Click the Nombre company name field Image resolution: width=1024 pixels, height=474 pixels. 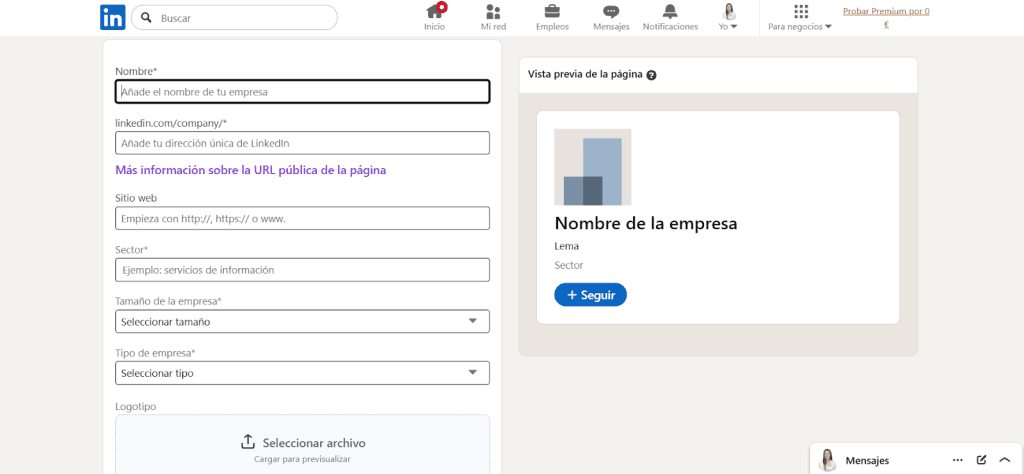(302, 92)
